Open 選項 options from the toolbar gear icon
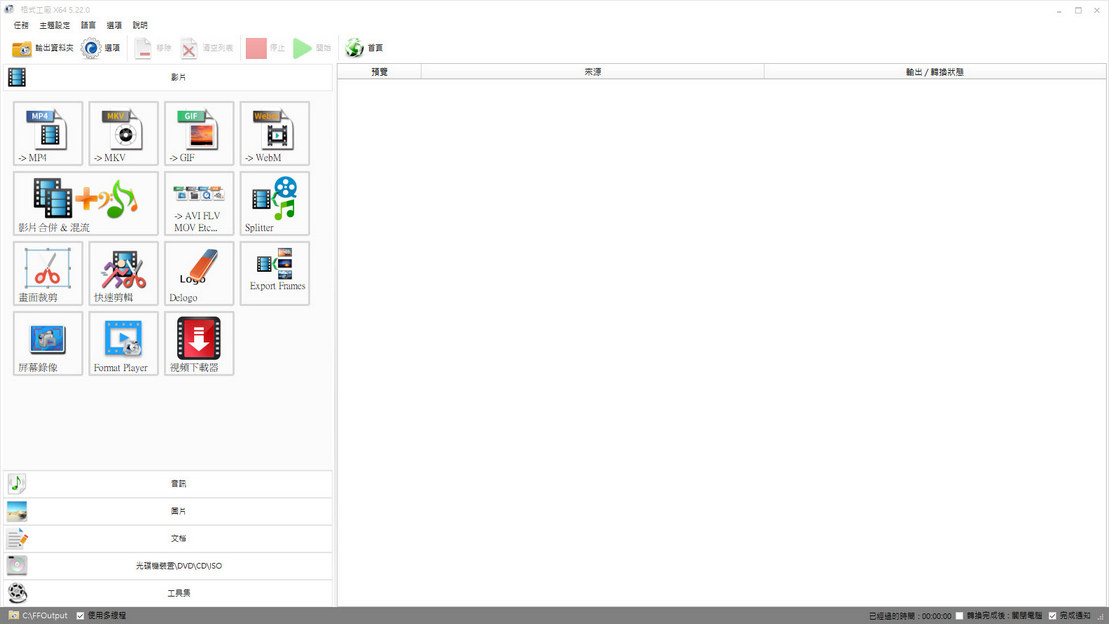1109x624 pixels. click(100, 48)
